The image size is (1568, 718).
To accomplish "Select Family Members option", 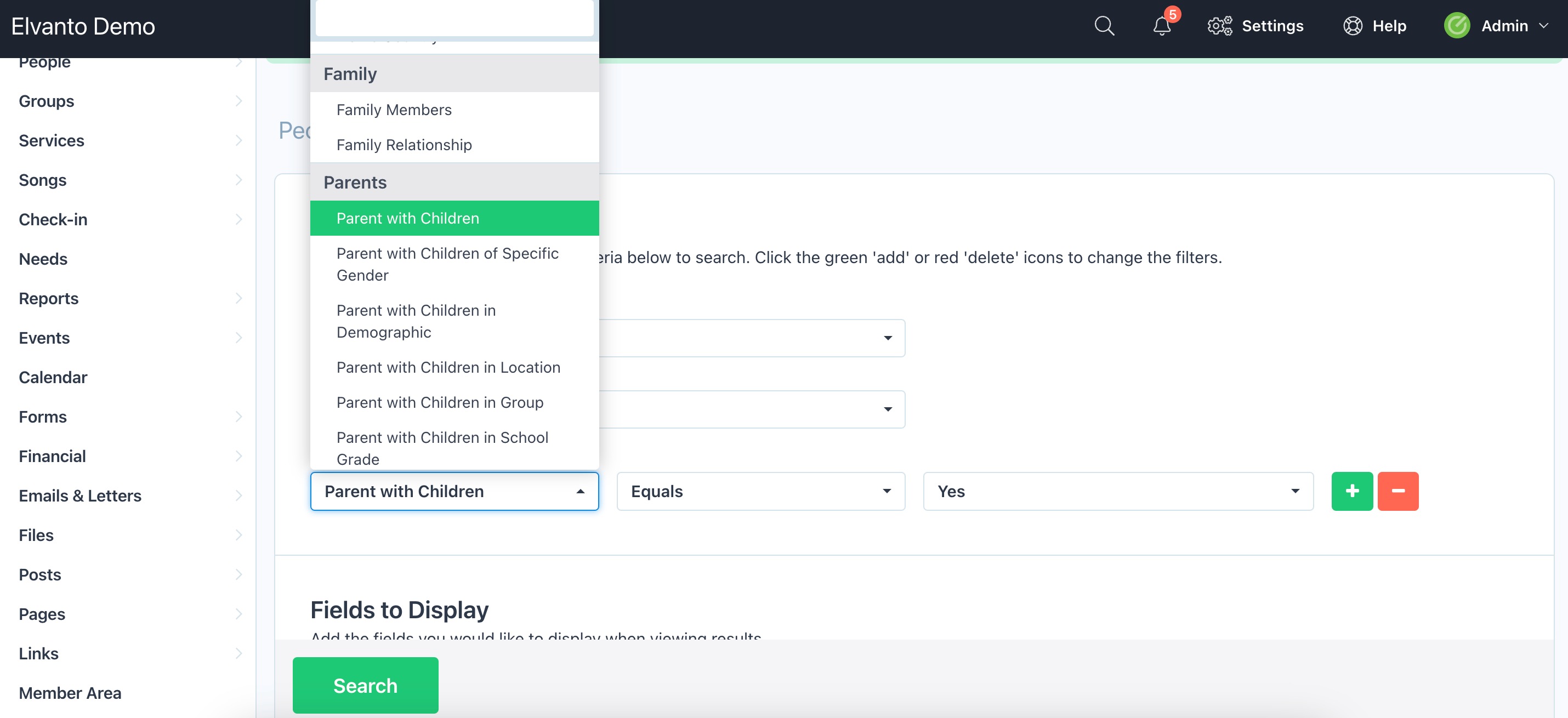I will (394, 110).
